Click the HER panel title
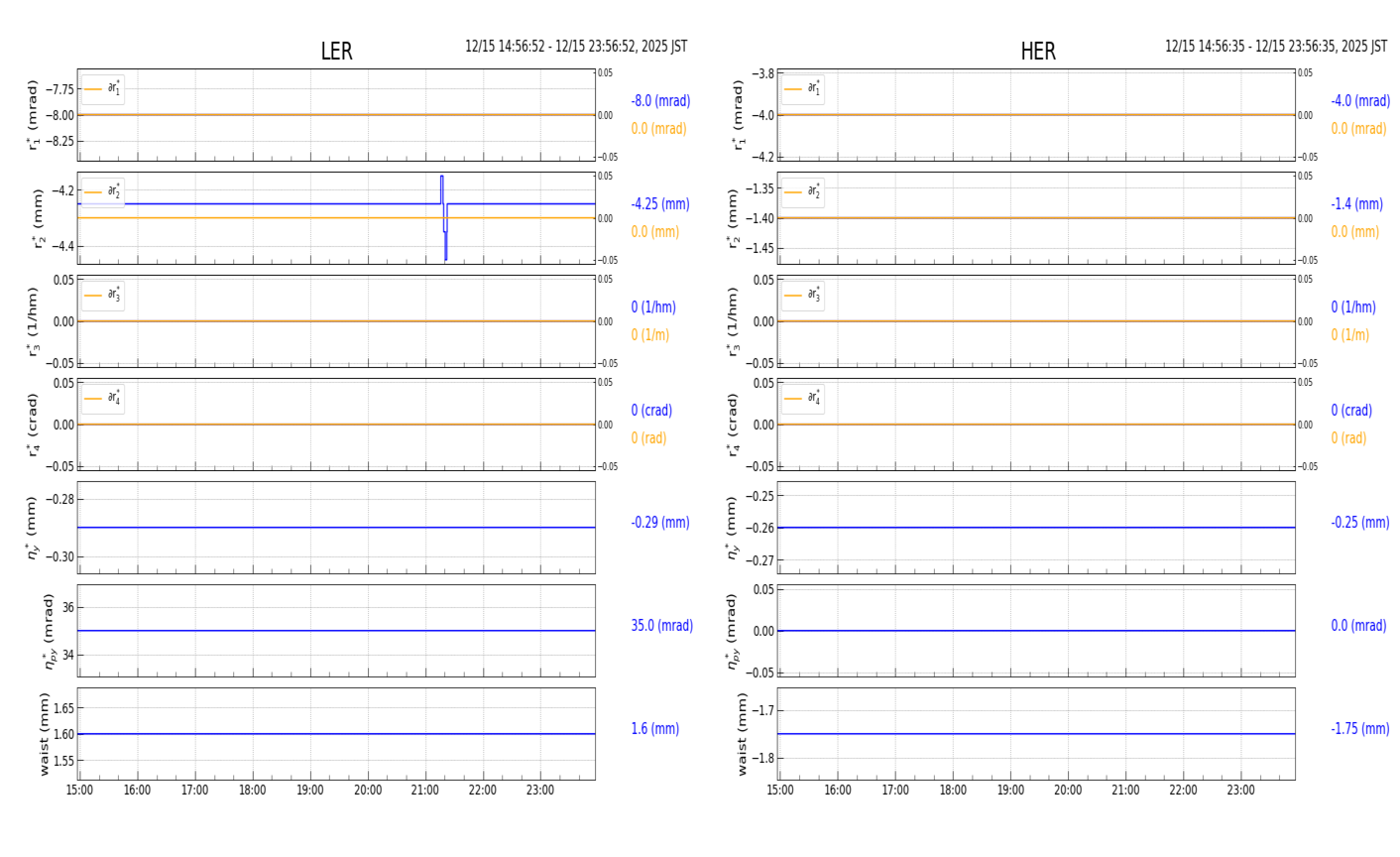 click(x=1038, y=52)
